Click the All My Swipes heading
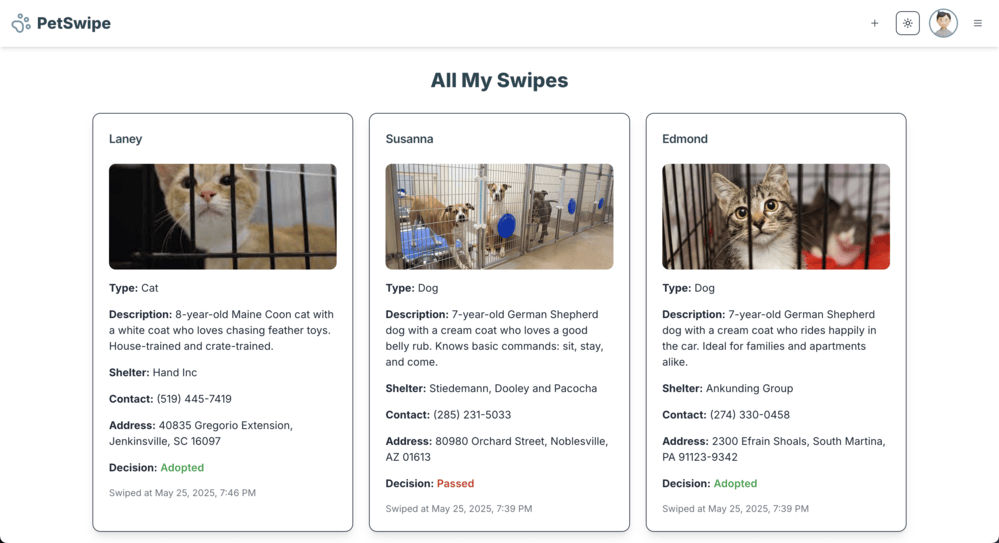This screenshot has width=999, height=543. point(500,80)
